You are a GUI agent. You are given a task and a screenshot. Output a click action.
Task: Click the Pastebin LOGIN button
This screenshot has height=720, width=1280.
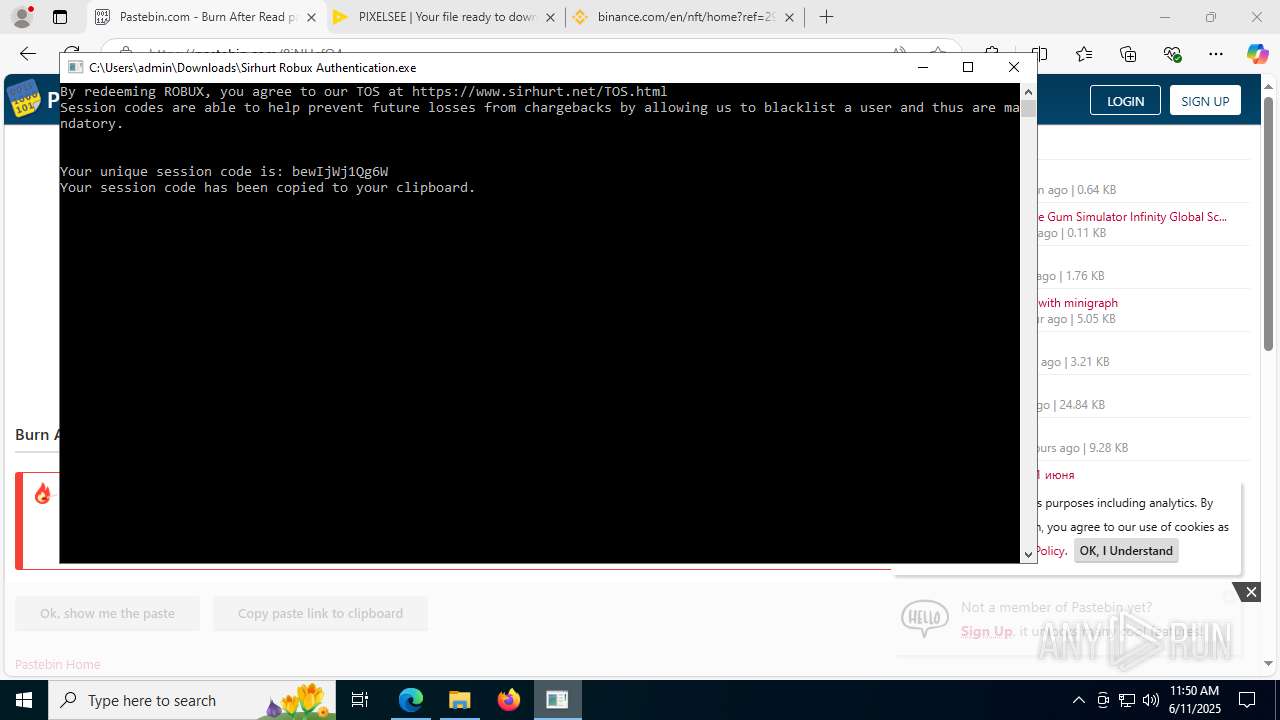(x=1125, y=100)
